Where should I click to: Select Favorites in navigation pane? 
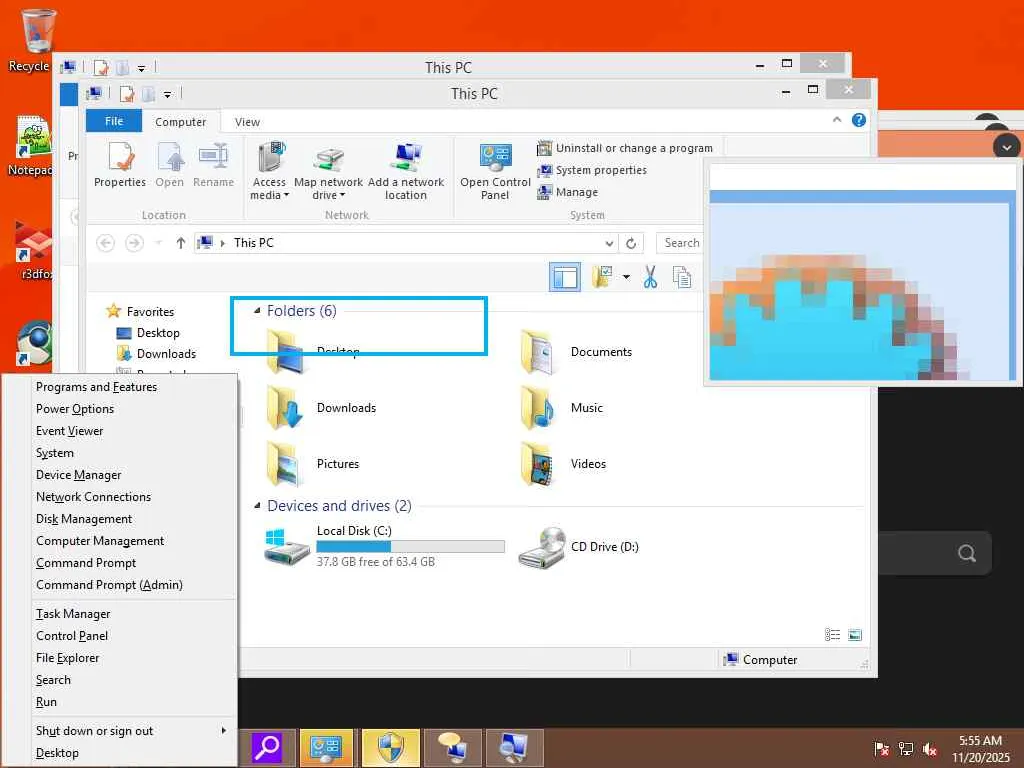click(x=150, y=312)
